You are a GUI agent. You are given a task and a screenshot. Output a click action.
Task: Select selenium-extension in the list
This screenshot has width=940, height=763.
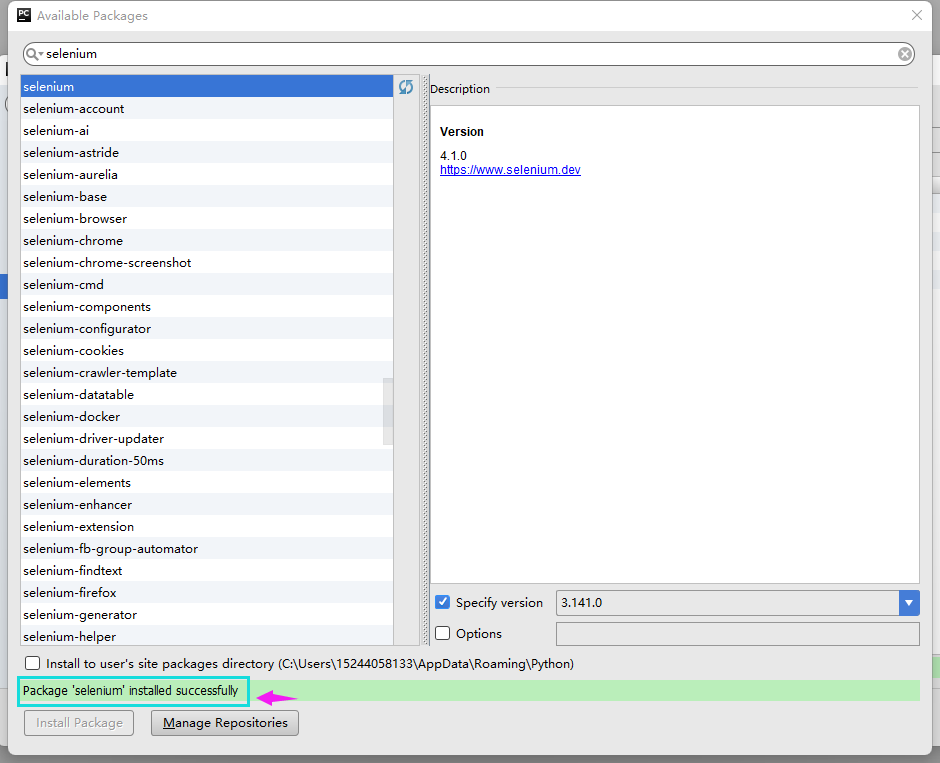click(207, 526)
